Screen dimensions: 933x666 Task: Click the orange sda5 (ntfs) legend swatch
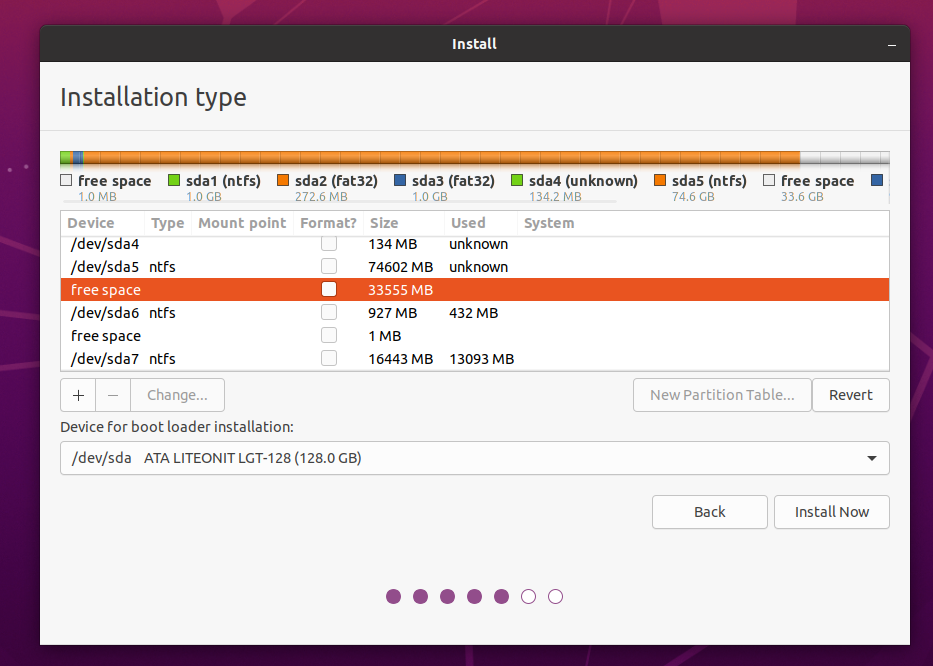coord(660,180)
